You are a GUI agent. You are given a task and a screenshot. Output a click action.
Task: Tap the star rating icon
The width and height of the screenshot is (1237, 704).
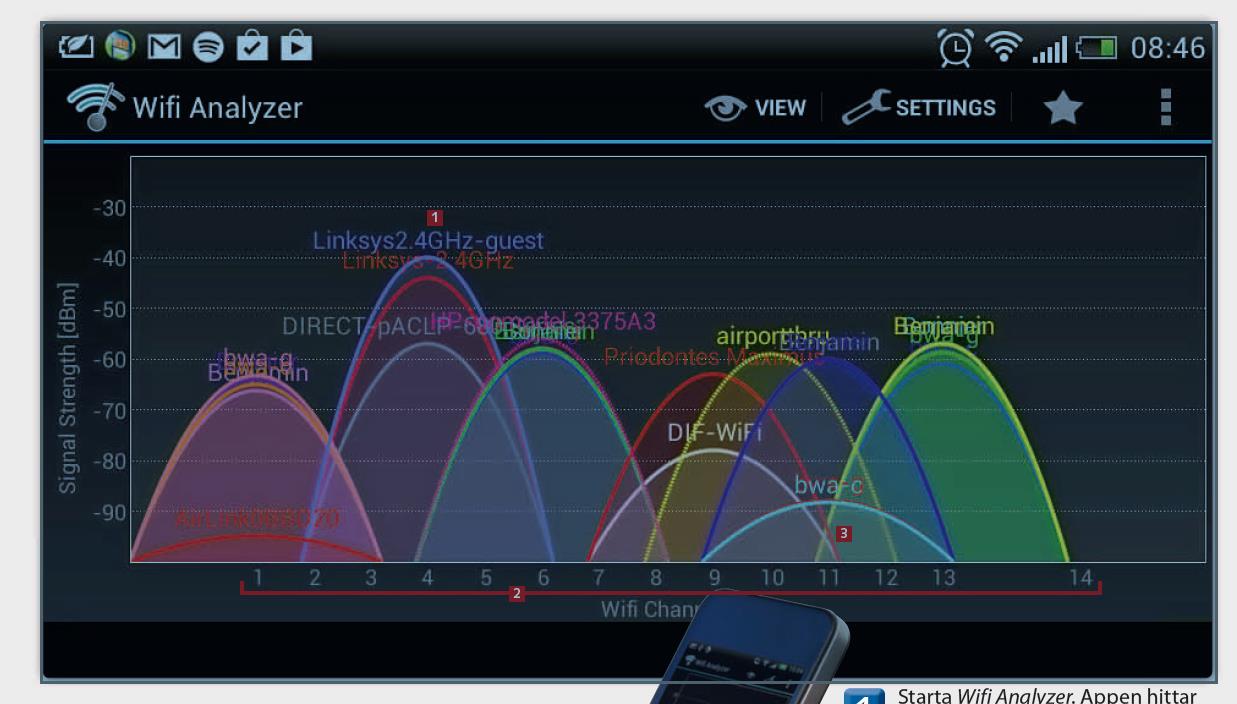click(x=1063, y=107)
